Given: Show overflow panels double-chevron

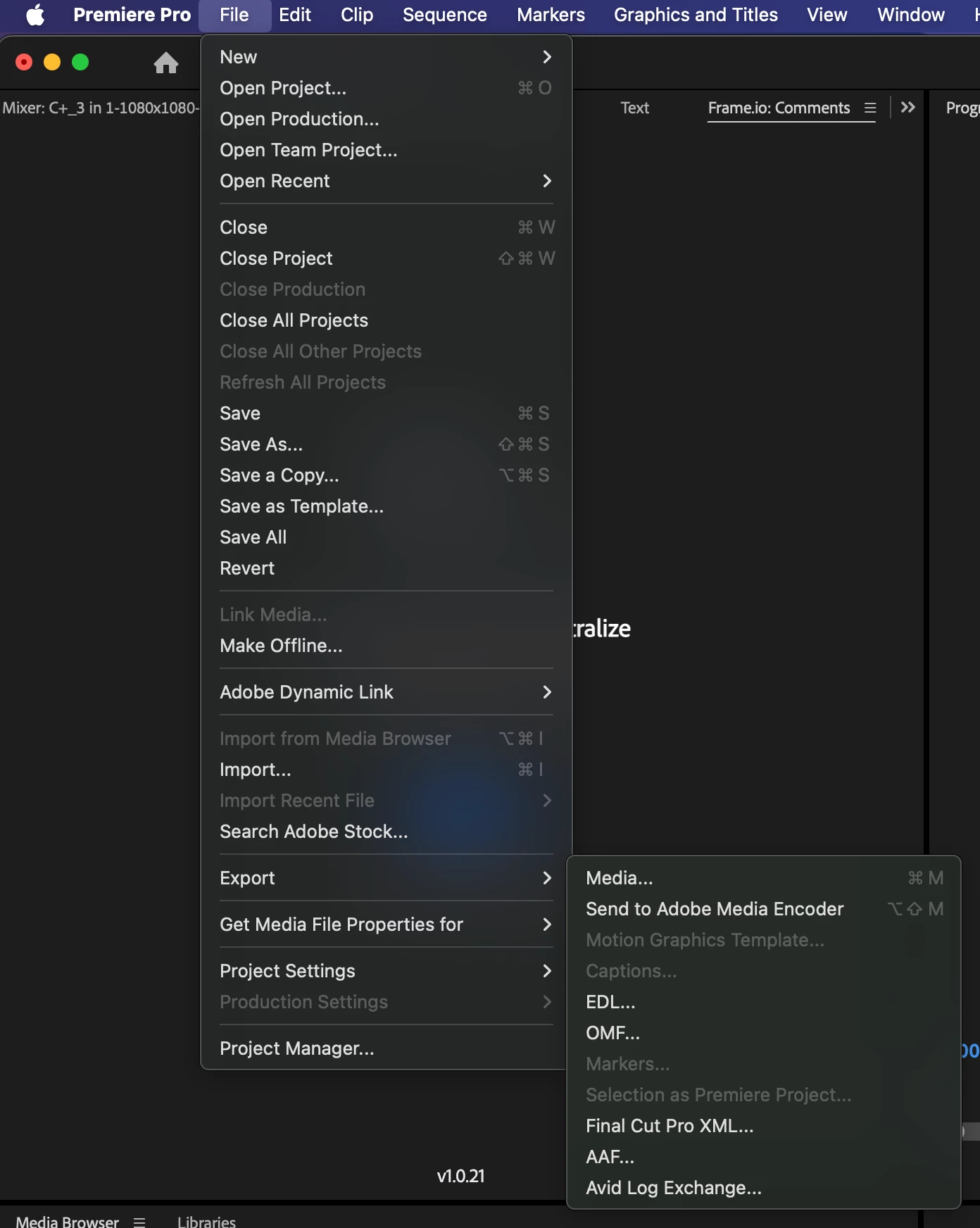Looking at the screenshot, I should [908, 107].
